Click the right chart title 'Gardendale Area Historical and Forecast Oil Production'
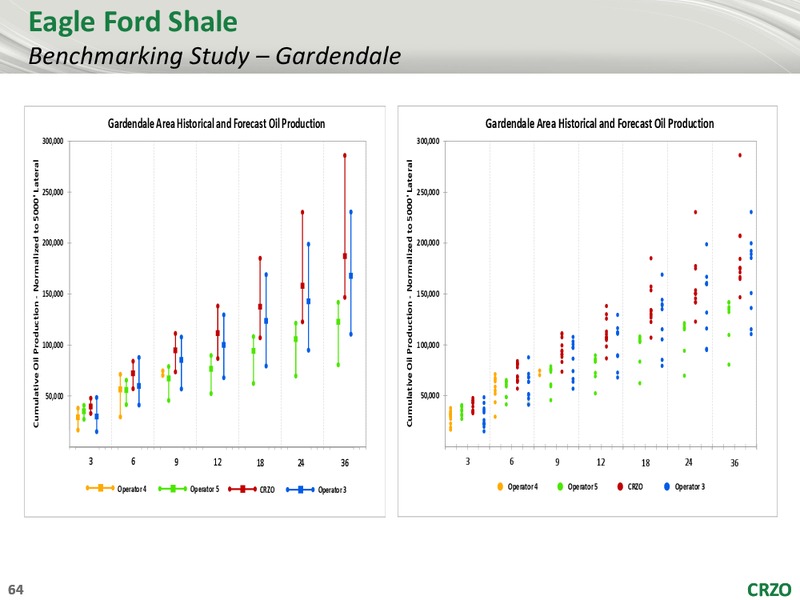The image size is (800, 600). pyautogui.click(x=599, y=123)
